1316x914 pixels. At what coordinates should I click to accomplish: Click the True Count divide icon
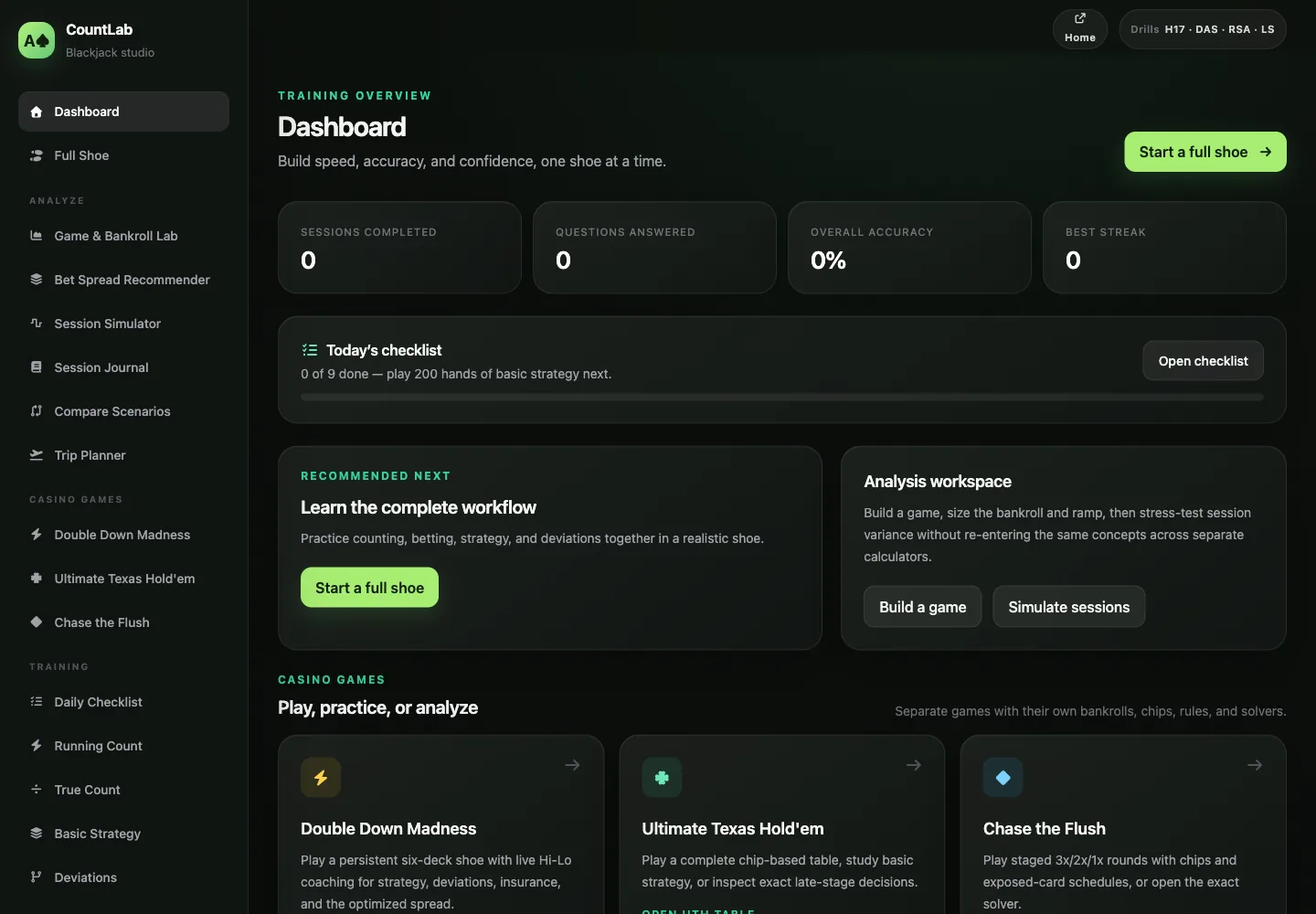37,790
